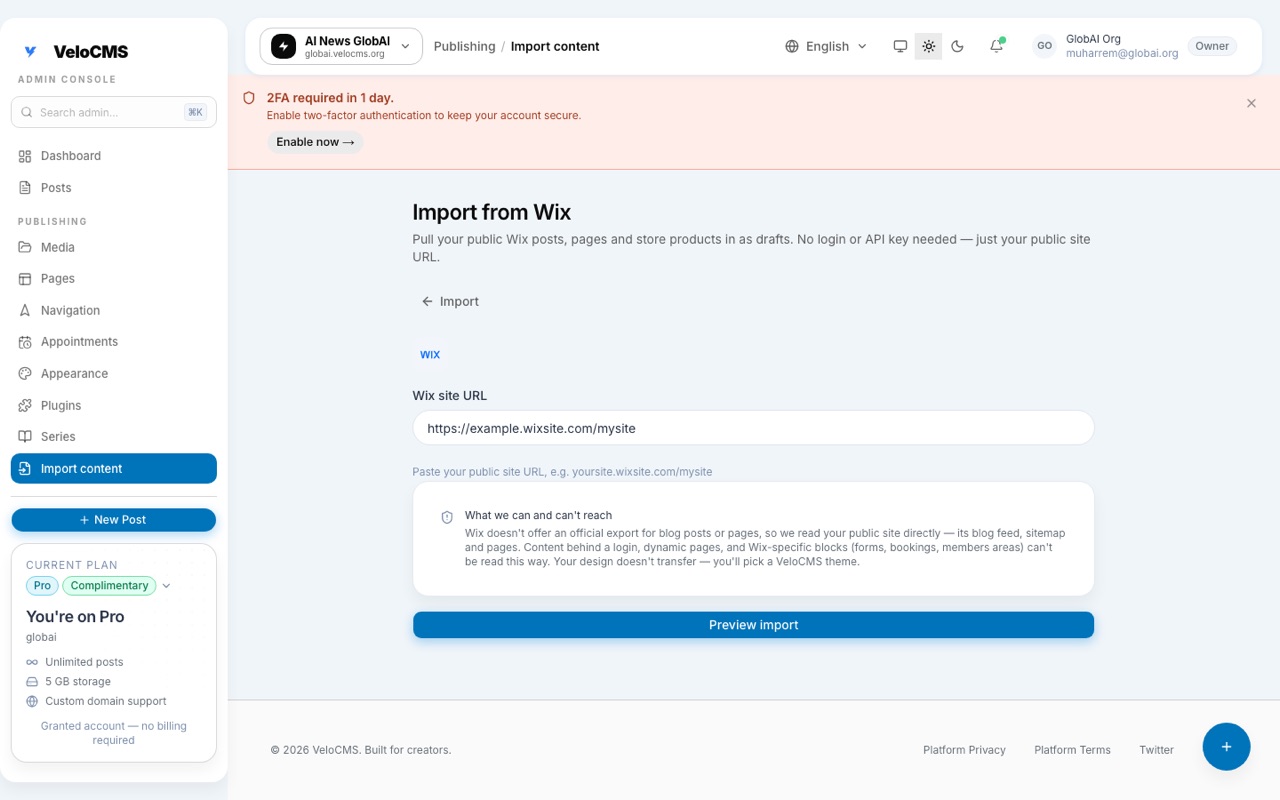Click the Import from Wix heading
This screenshot has width=1280, height=800.
point(491,212)
